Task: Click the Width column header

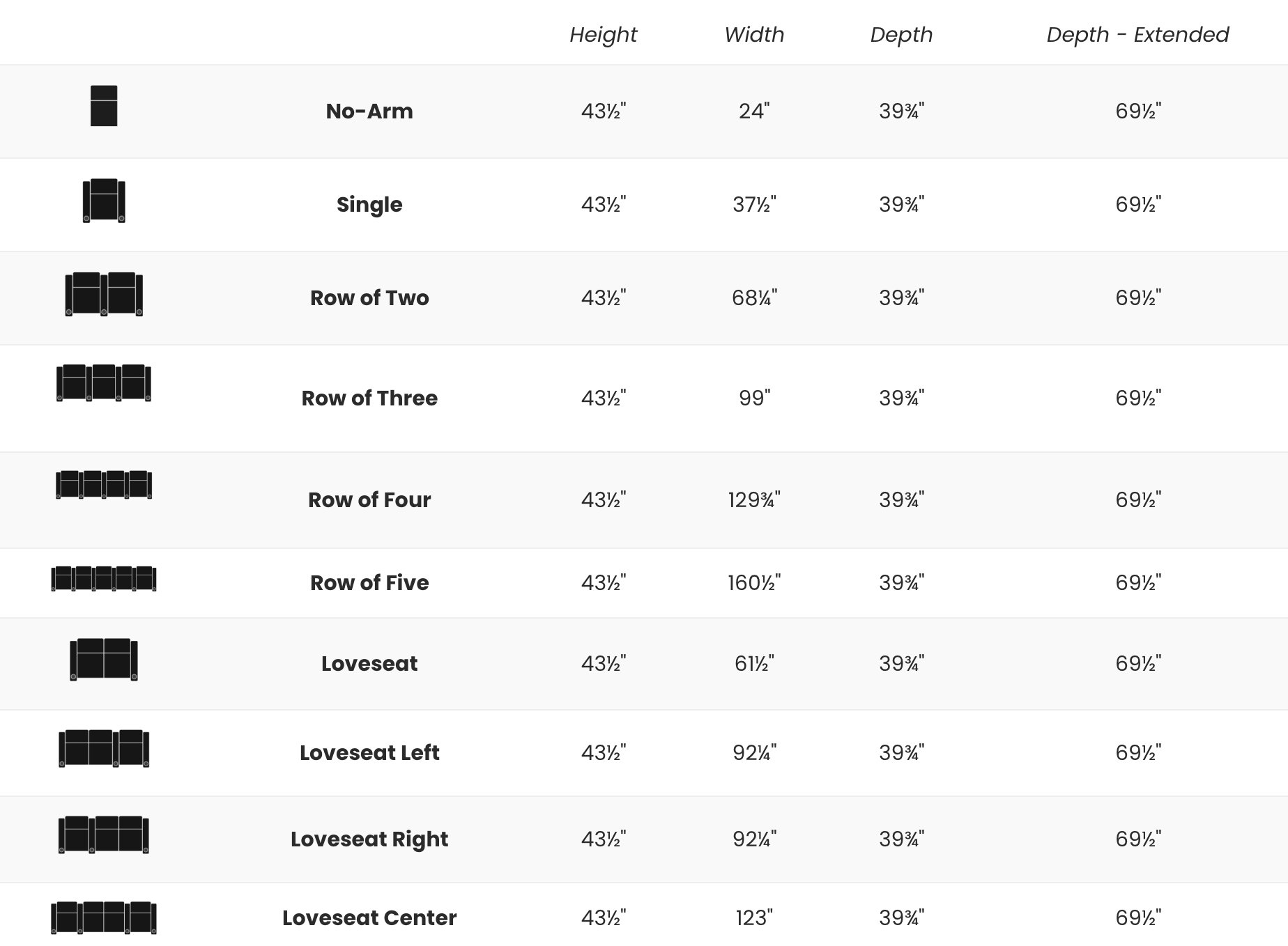Action: click(x=754, y=35)
